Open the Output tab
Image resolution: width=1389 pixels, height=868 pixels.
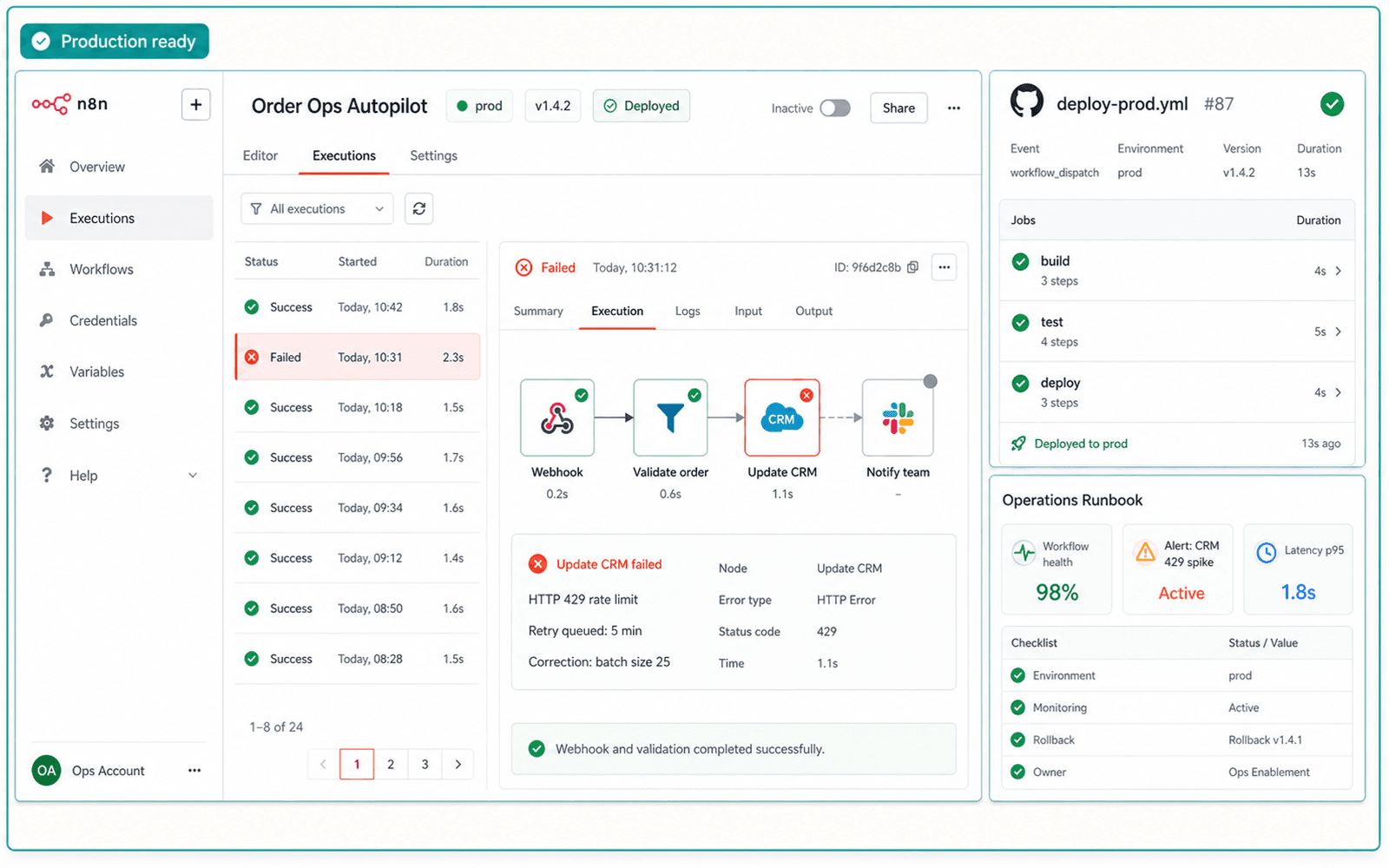813,311
